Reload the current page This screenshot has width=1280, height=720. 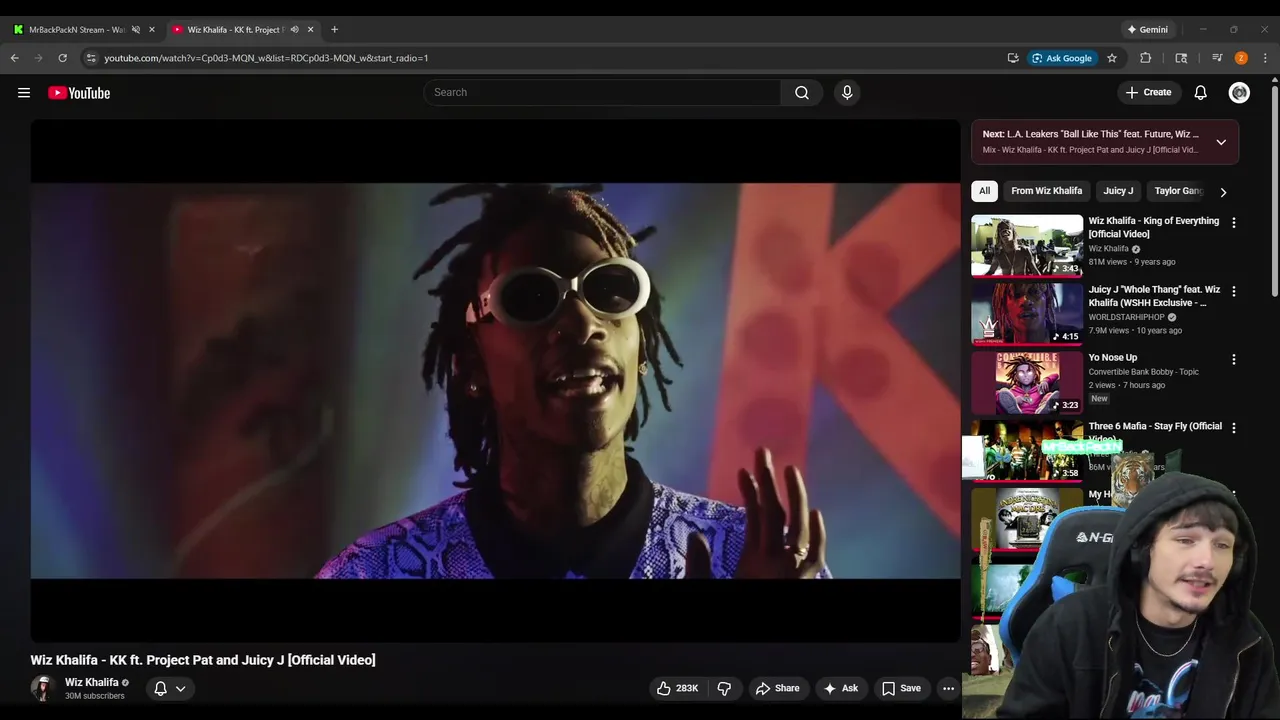63,58
